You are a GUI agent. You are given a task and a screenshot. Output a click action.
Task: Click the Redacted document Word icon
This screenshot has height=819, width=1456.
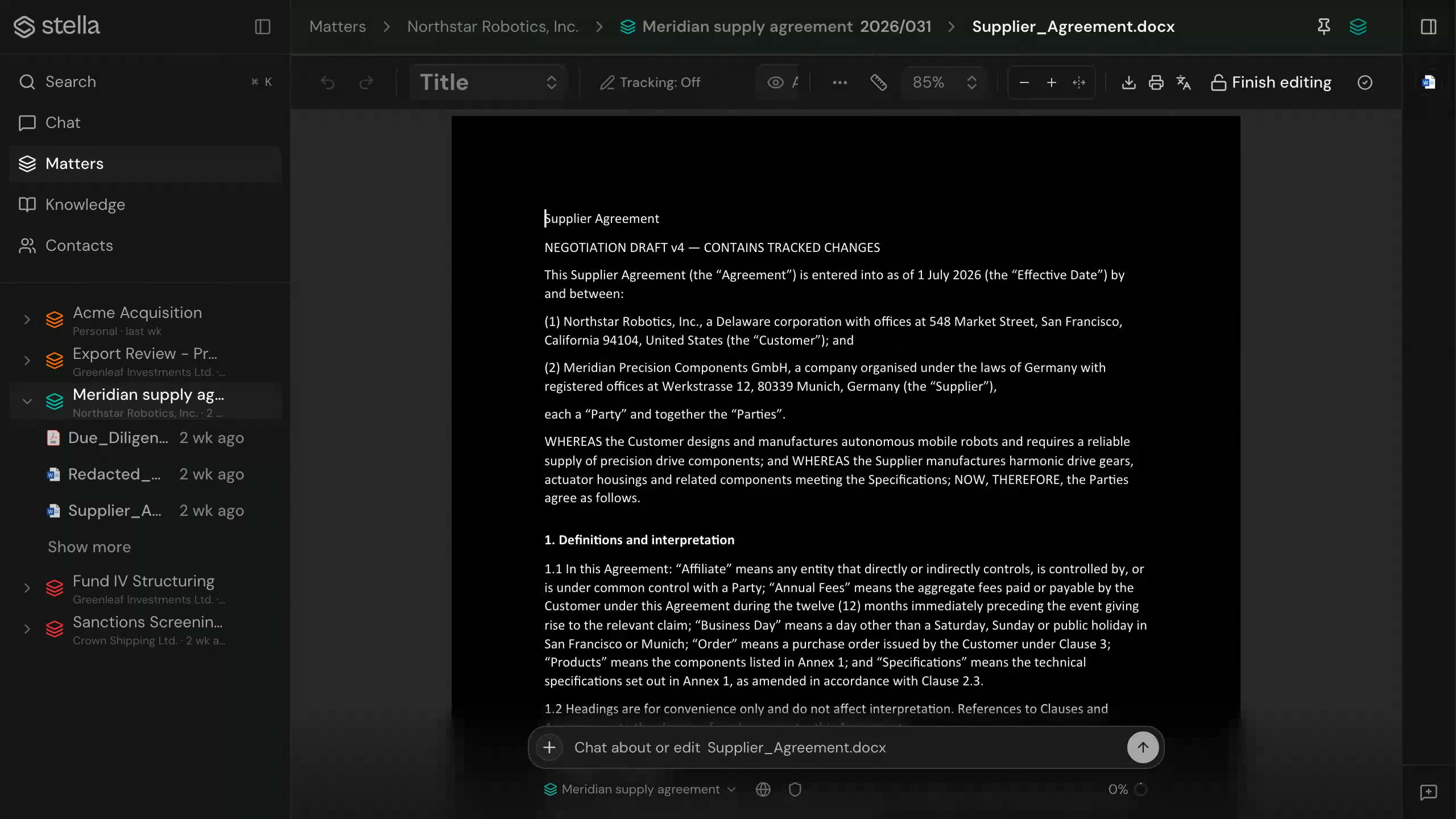coord(53,474)
